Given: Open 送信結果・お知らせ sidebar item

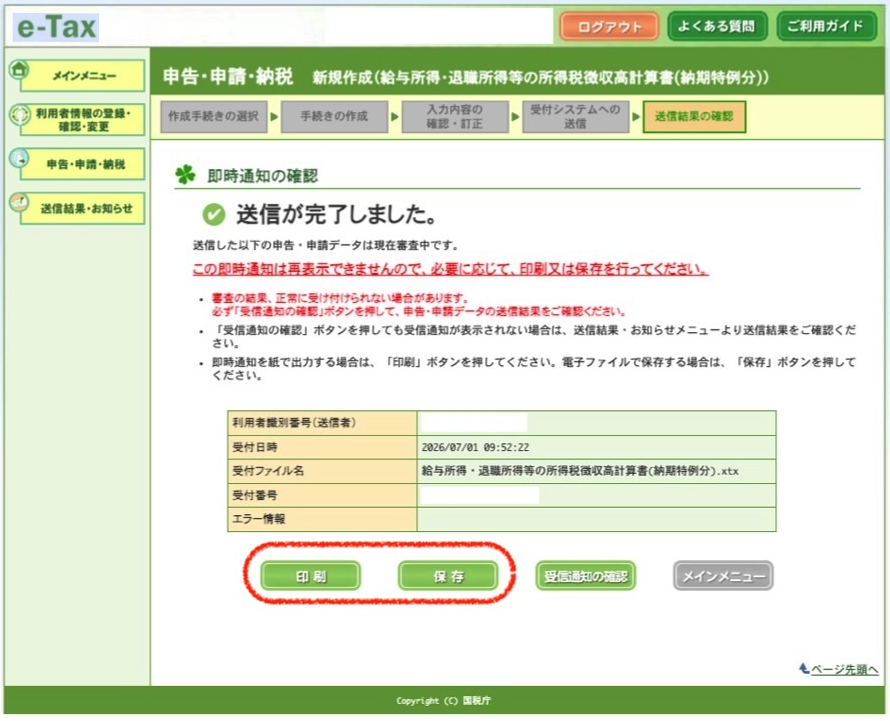Looking at the screenshot, I should [x=83, y=208].
